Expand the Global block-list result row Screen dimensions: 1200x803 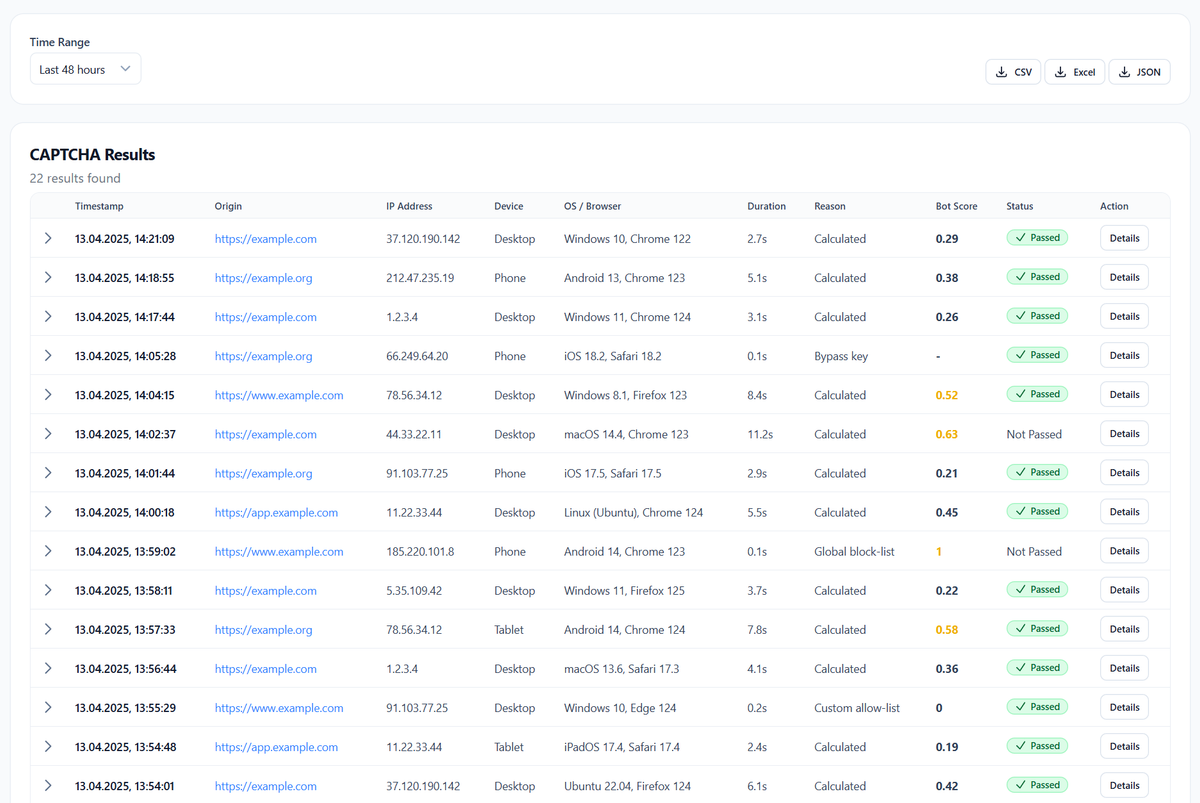pos(48,551)
